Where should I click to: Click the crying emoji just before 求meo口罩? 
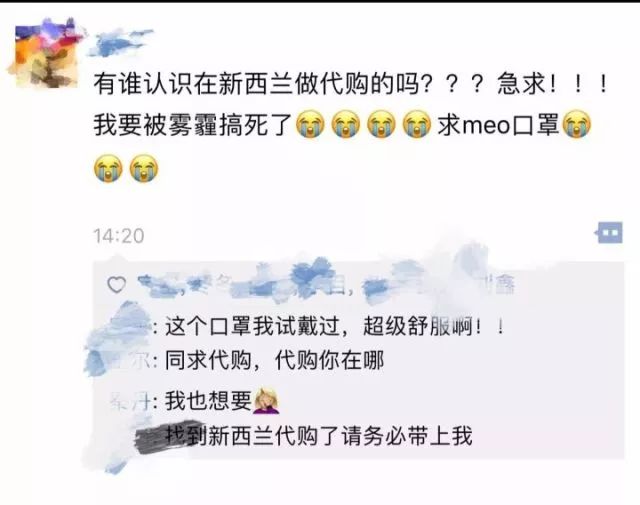pyautogui.click(x=417, y=124)
